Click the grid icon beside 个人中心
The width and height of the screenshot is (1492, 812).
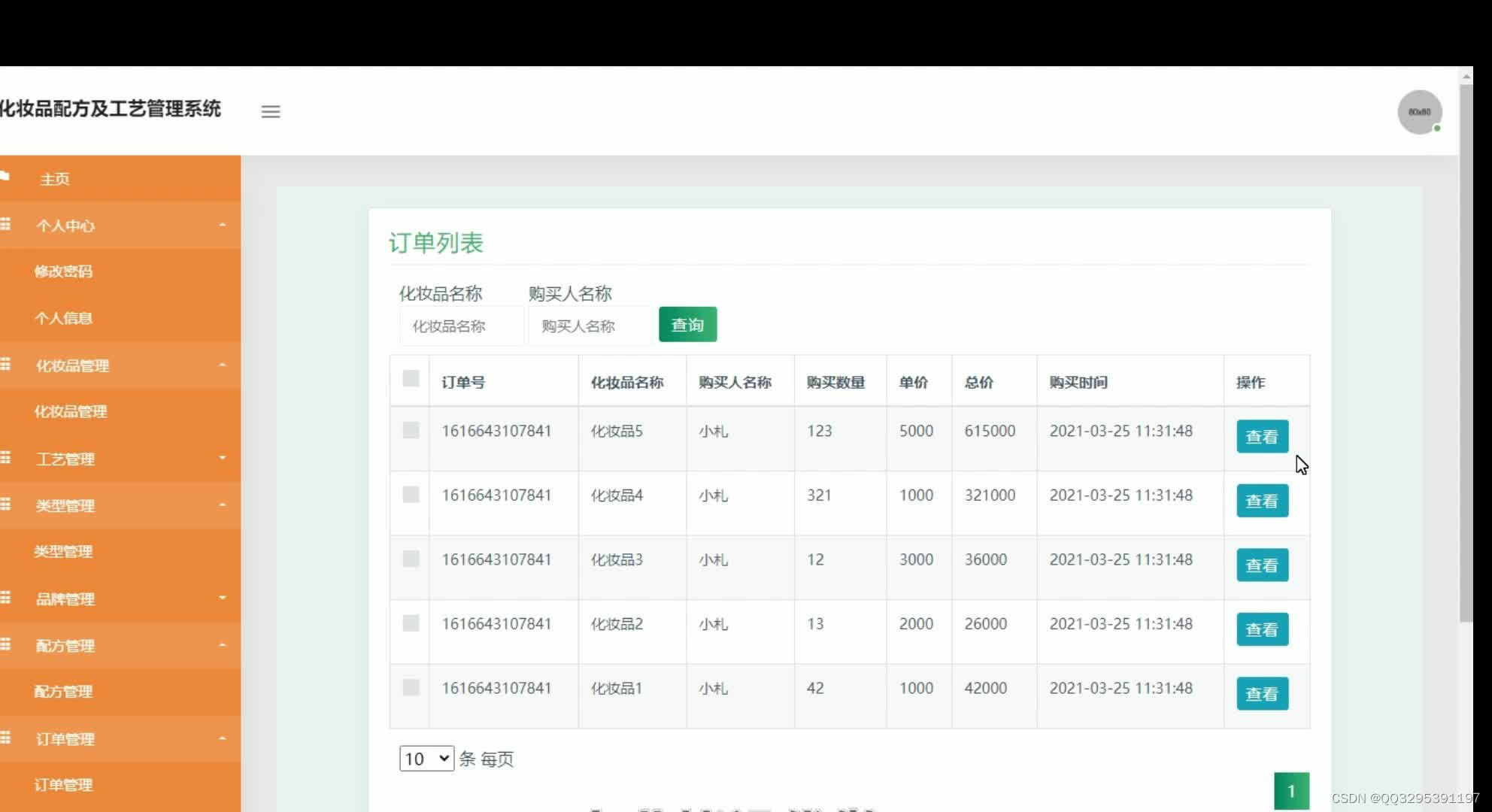(x=6, y=224)
